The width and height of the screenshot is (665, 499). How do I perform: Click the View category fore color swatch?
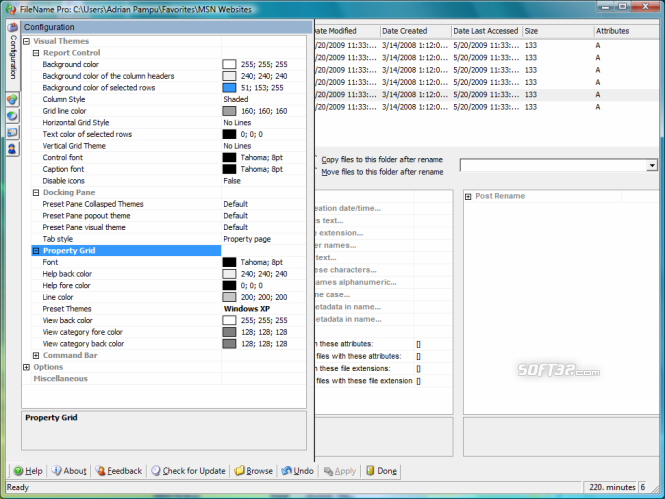pos(229,332)
